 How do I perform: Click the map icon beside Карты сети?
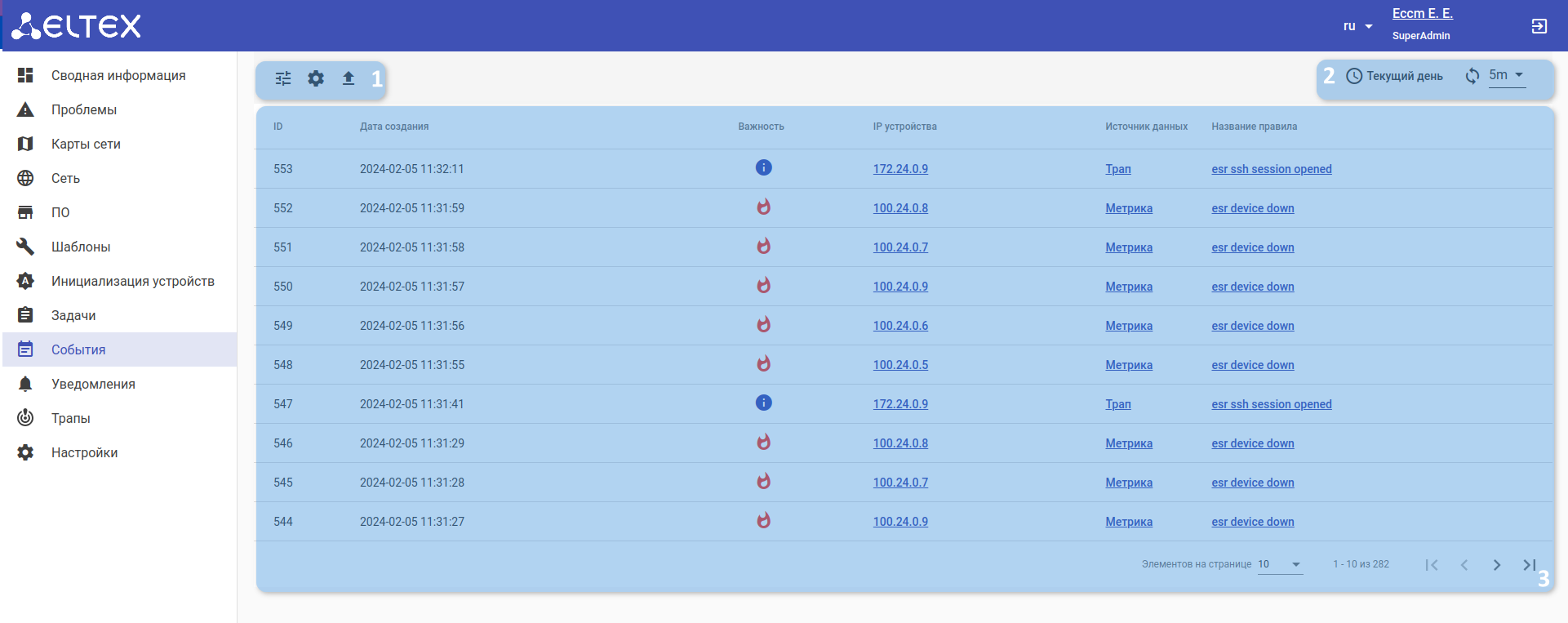click(25, 144)
